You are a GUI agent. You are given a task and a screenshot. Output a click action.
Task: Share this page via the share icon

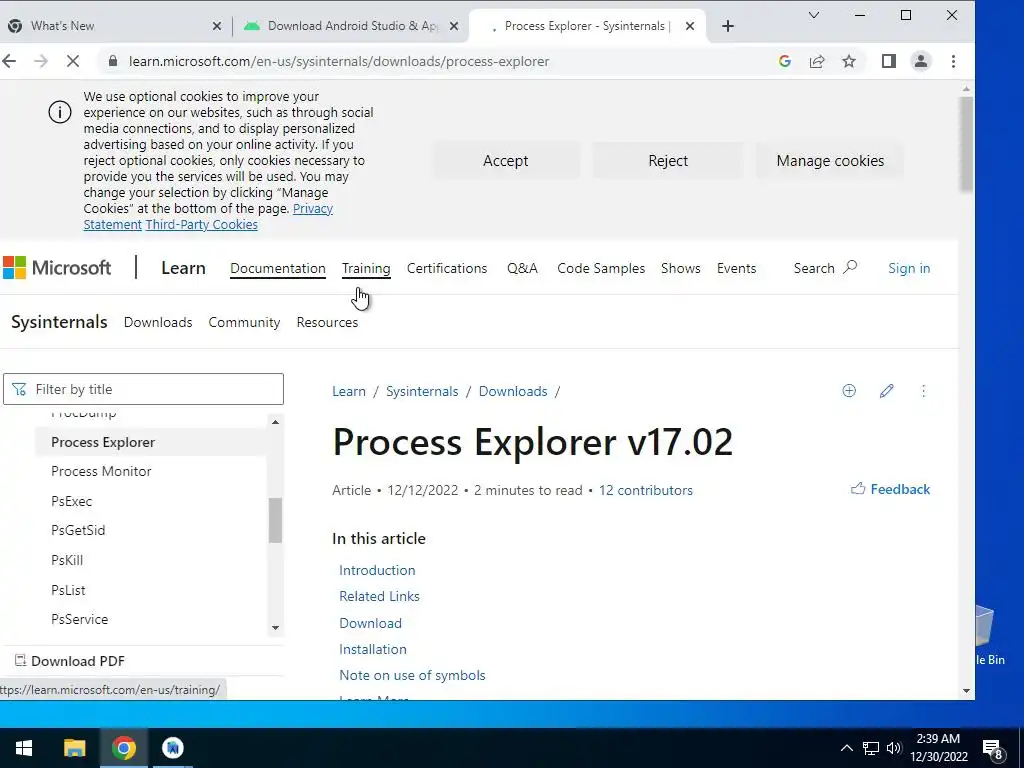(817, 61)
